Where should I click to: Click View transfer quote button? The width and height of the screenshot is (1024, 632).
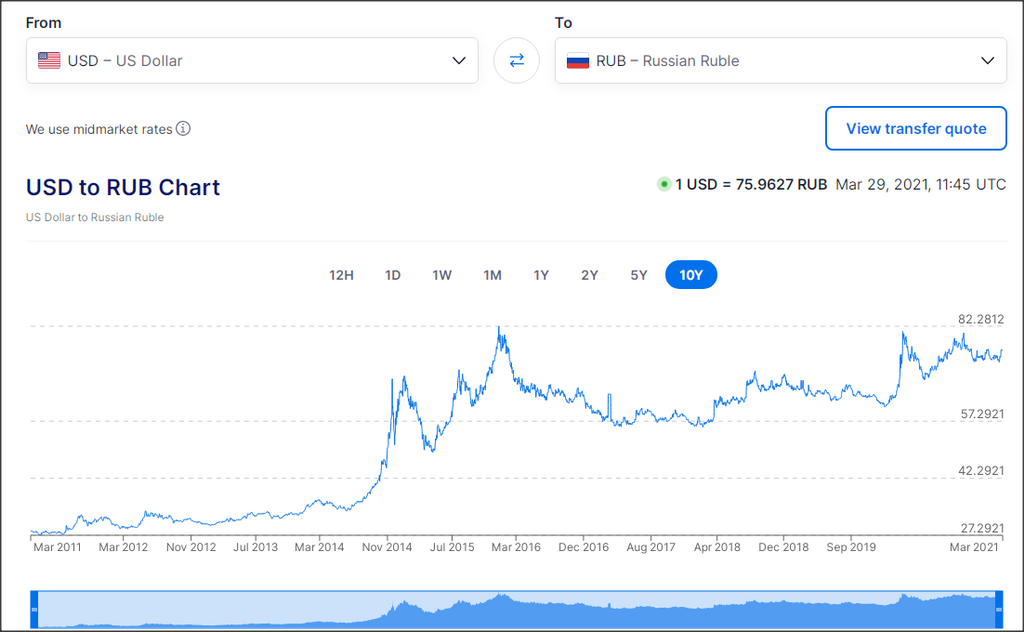pyautogui.click(x=916, y=129)
